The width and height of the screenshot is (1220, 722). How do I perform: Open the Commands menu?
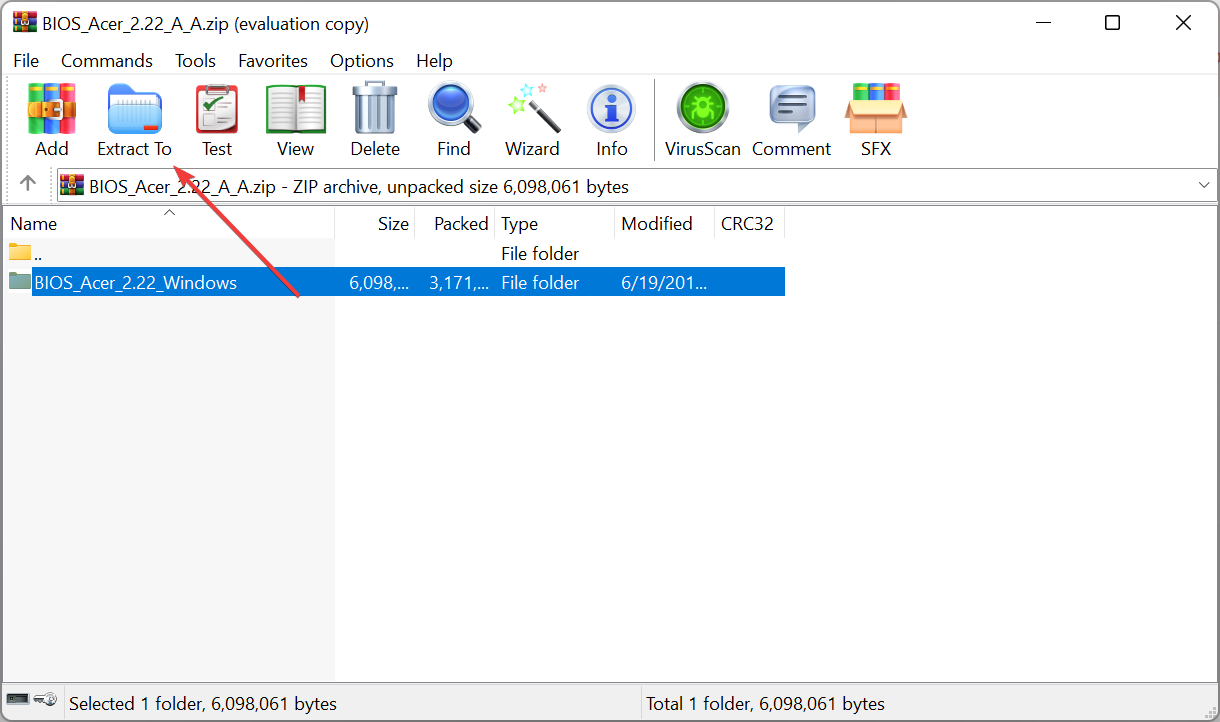[107, 61]
